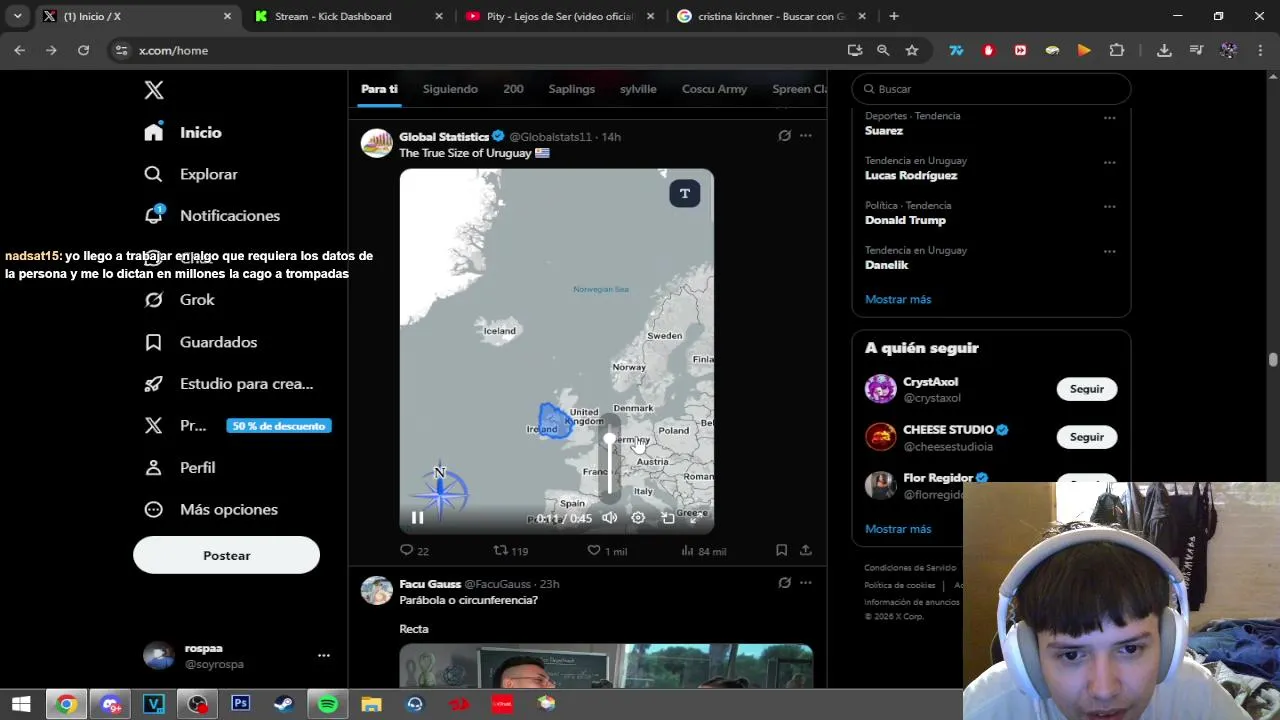Mute the video with the speaker icon
The height and width of the screenshot is (720, 1280).
click(x=610, y=518)
